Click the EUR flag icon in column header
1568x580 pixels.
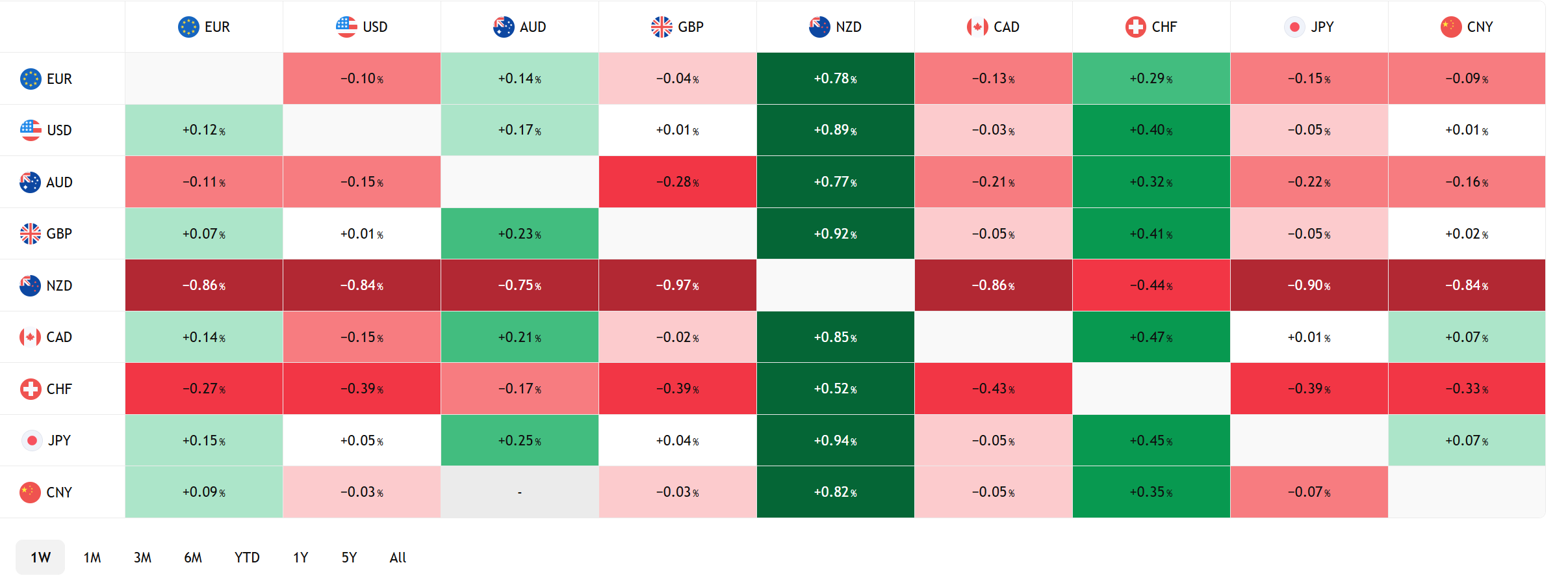click(x=188, y=27)
